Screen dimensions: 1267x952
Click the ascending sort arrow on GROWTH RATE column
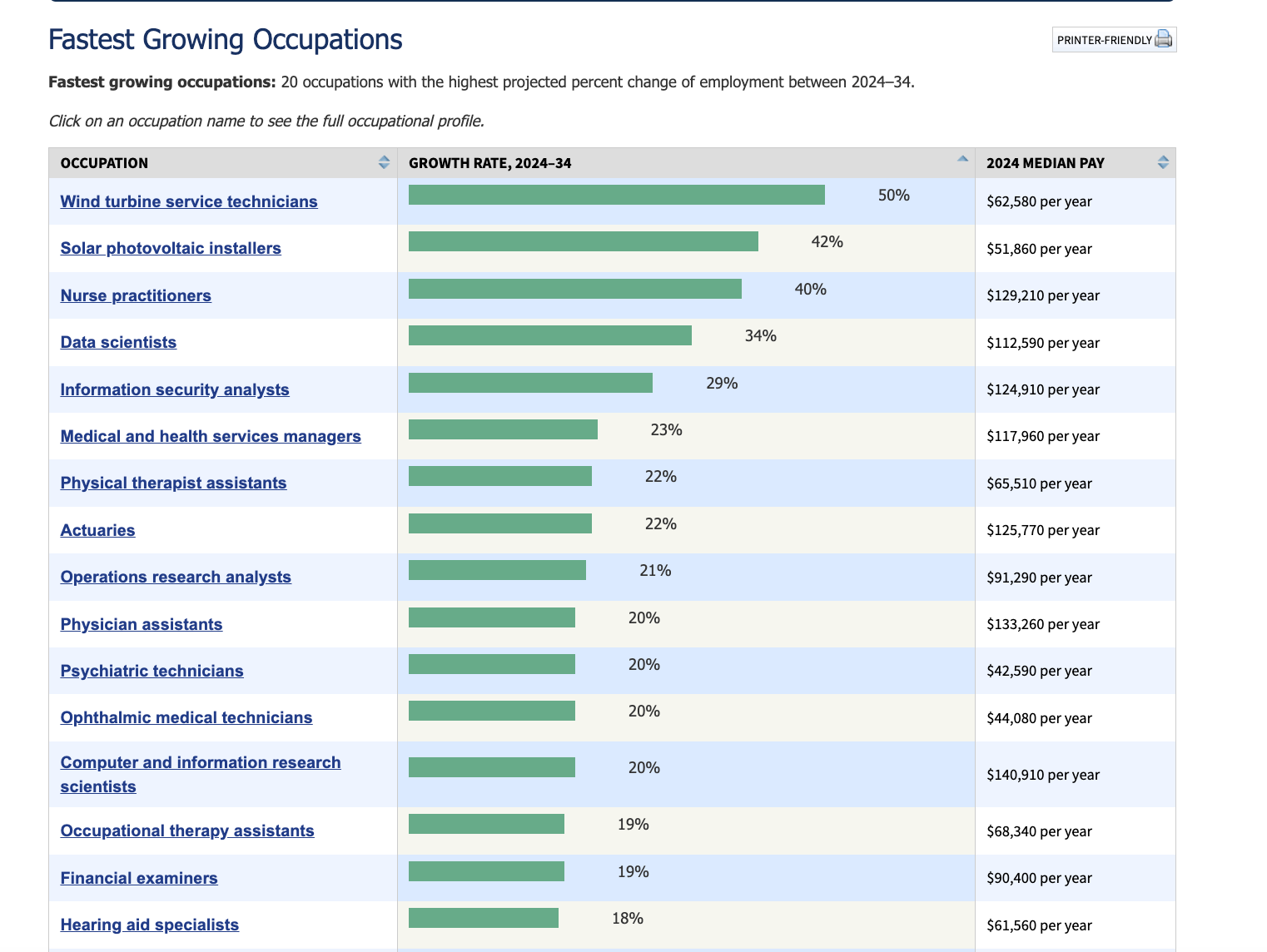click(962, 157)
